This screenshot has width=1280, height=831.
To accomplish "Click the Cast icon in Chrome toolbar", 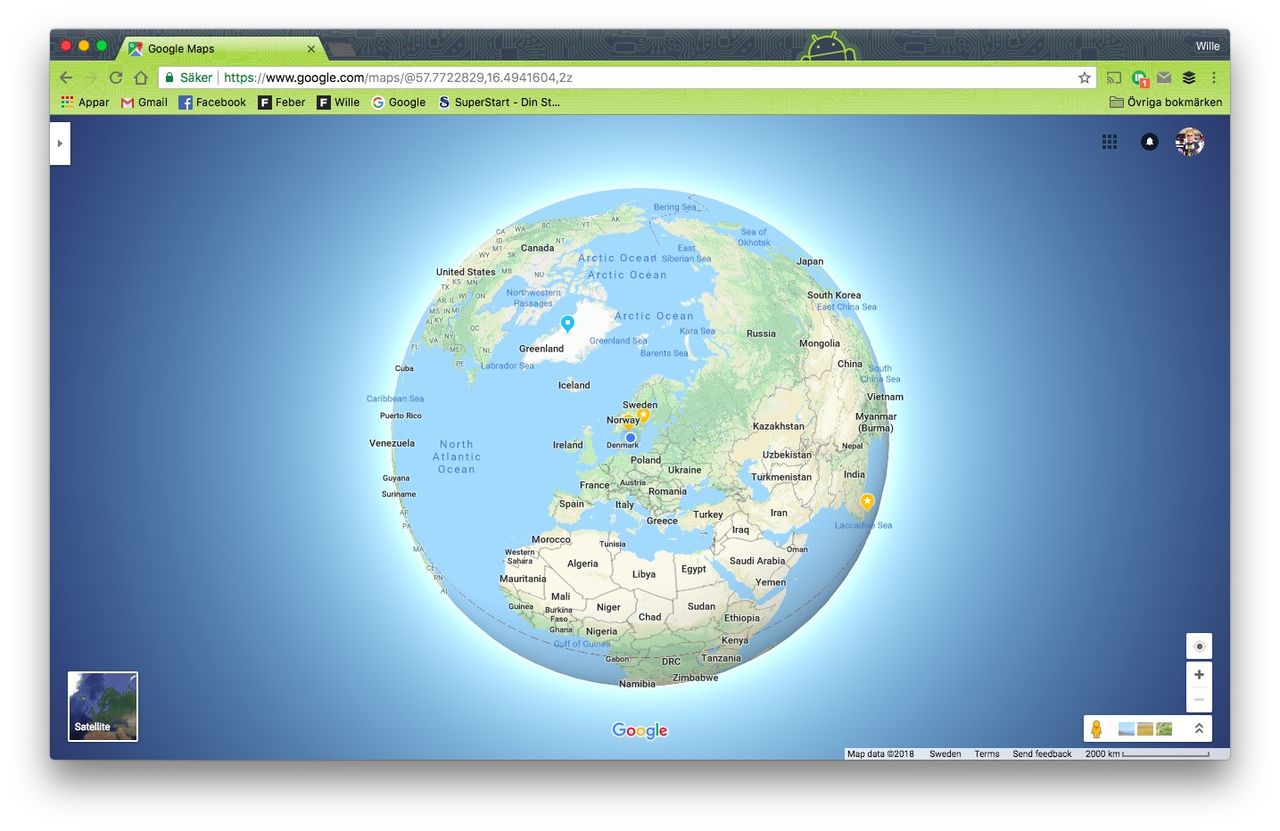I will click(1113, 77).
